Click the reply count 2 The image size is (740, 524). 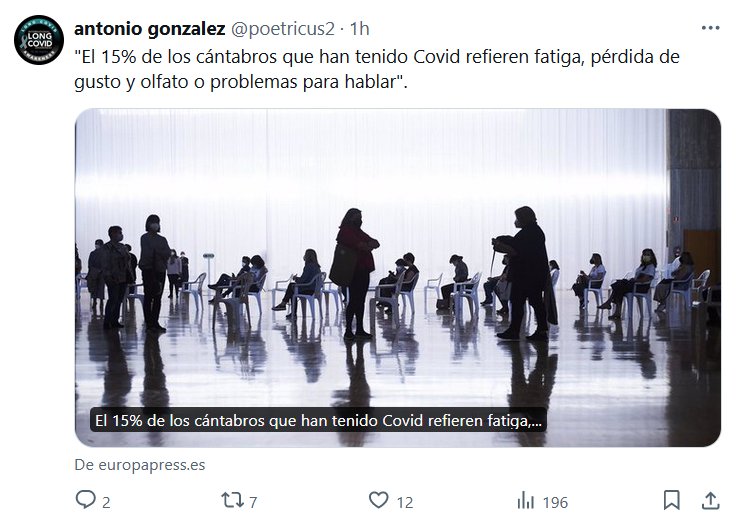[106, 502]
